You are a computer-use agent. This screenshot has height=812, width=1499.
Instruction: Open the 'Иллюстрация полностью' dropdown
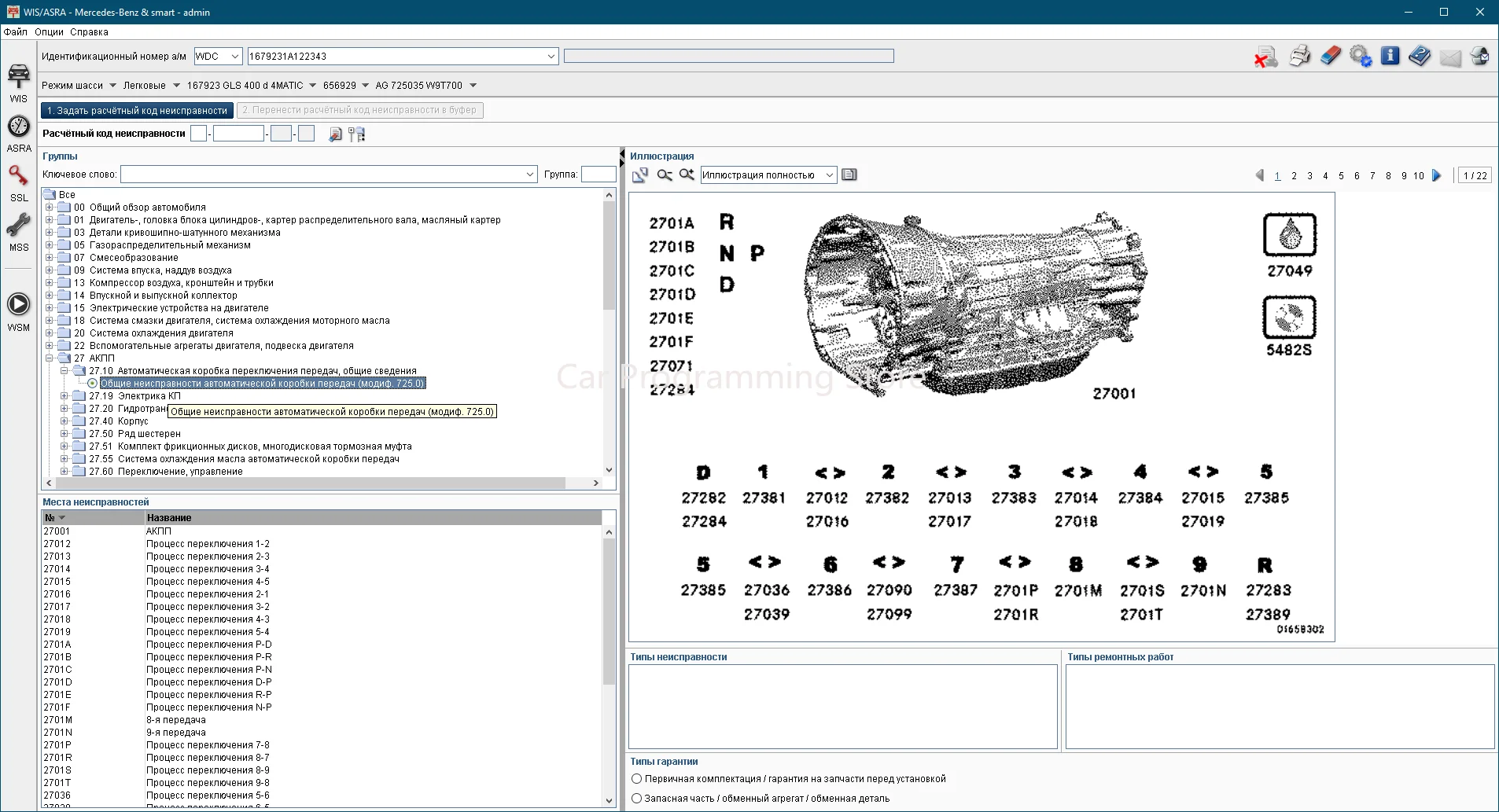[x=829, y=175]
